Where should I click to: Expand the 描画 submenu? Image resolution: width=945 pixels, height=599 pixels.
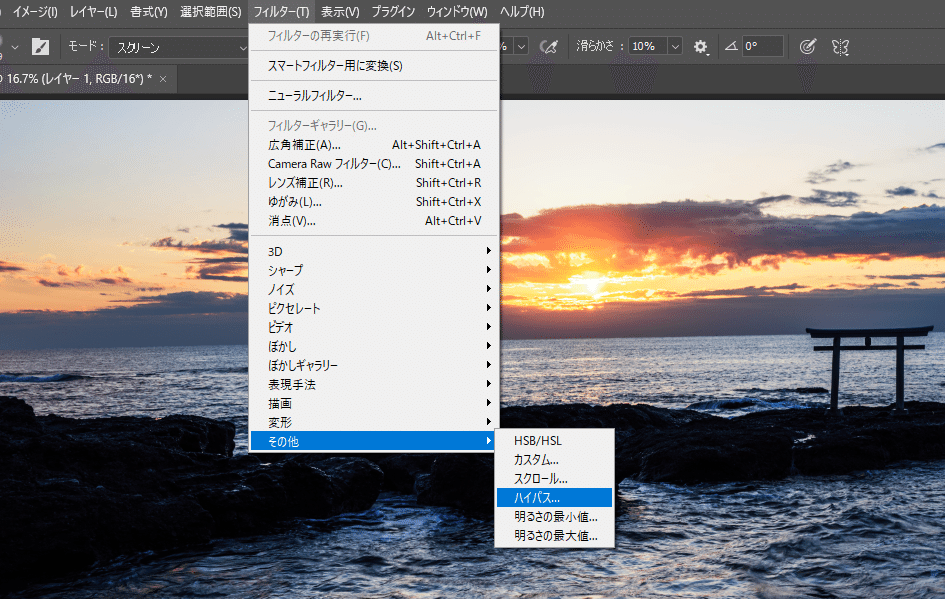[x=374, y=403]
